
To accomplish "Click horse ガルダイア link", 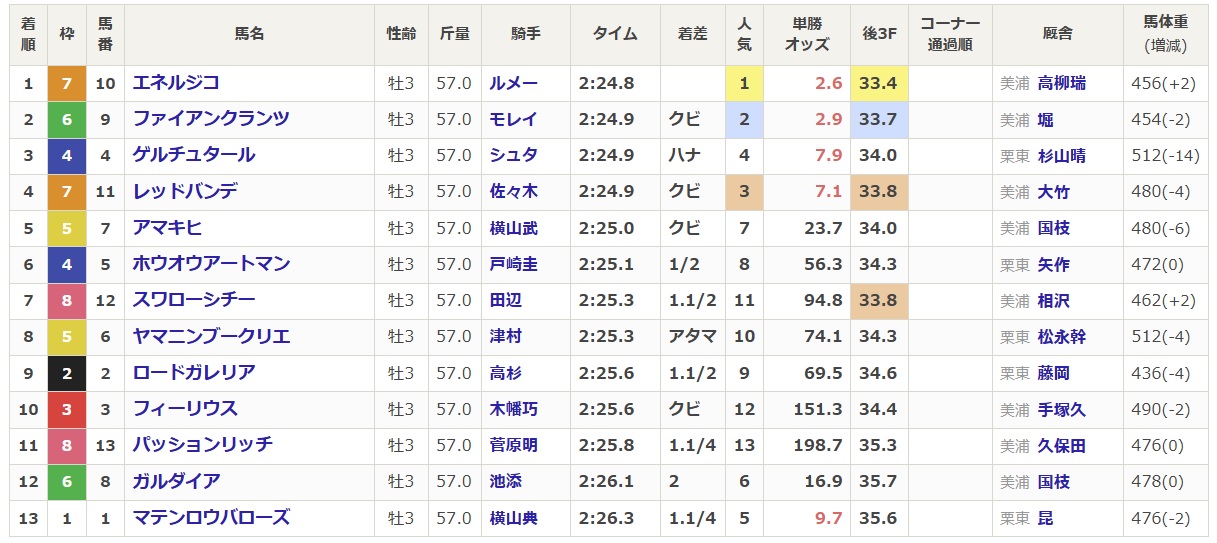I will click(x=176, y=482).
